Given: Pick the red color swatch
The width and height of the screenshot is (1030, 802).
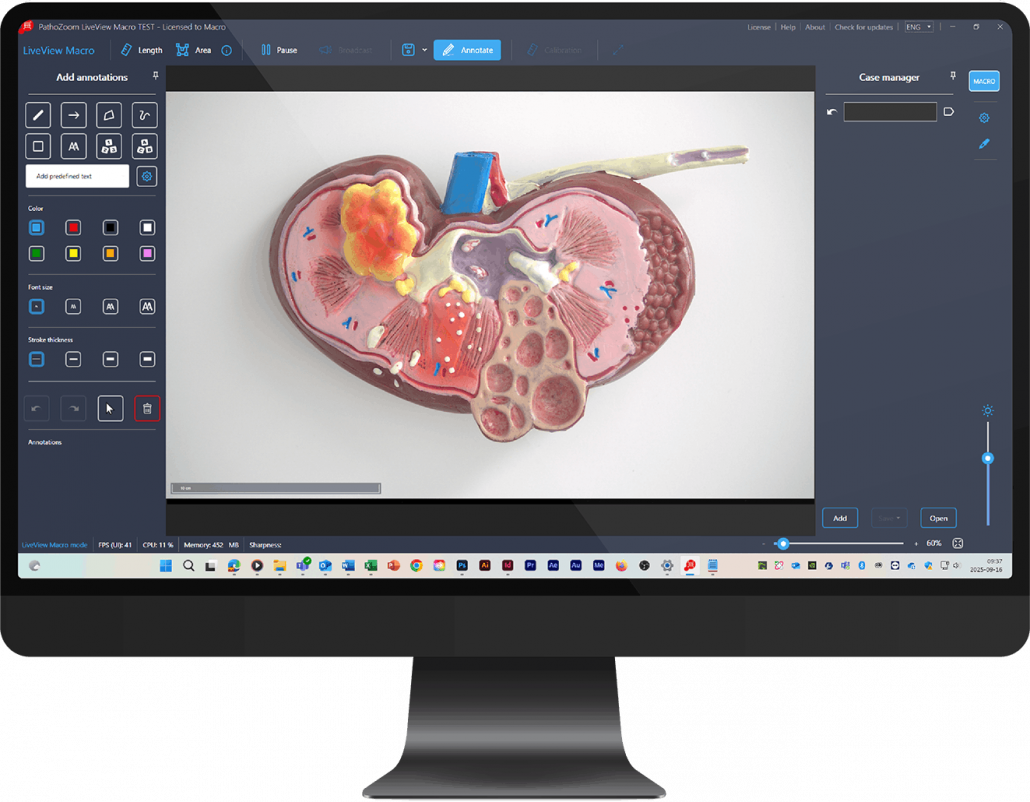Looking at the screenshot, I should point(74,228).
